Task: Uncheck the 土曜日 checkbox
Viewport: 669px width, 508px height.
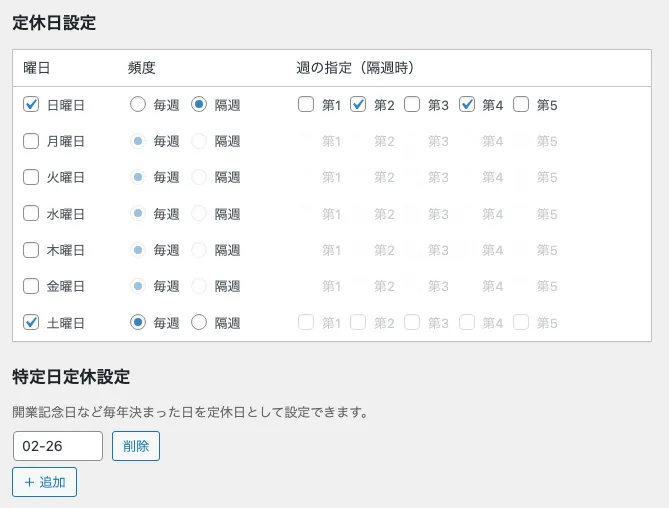Action: [31, 323]
